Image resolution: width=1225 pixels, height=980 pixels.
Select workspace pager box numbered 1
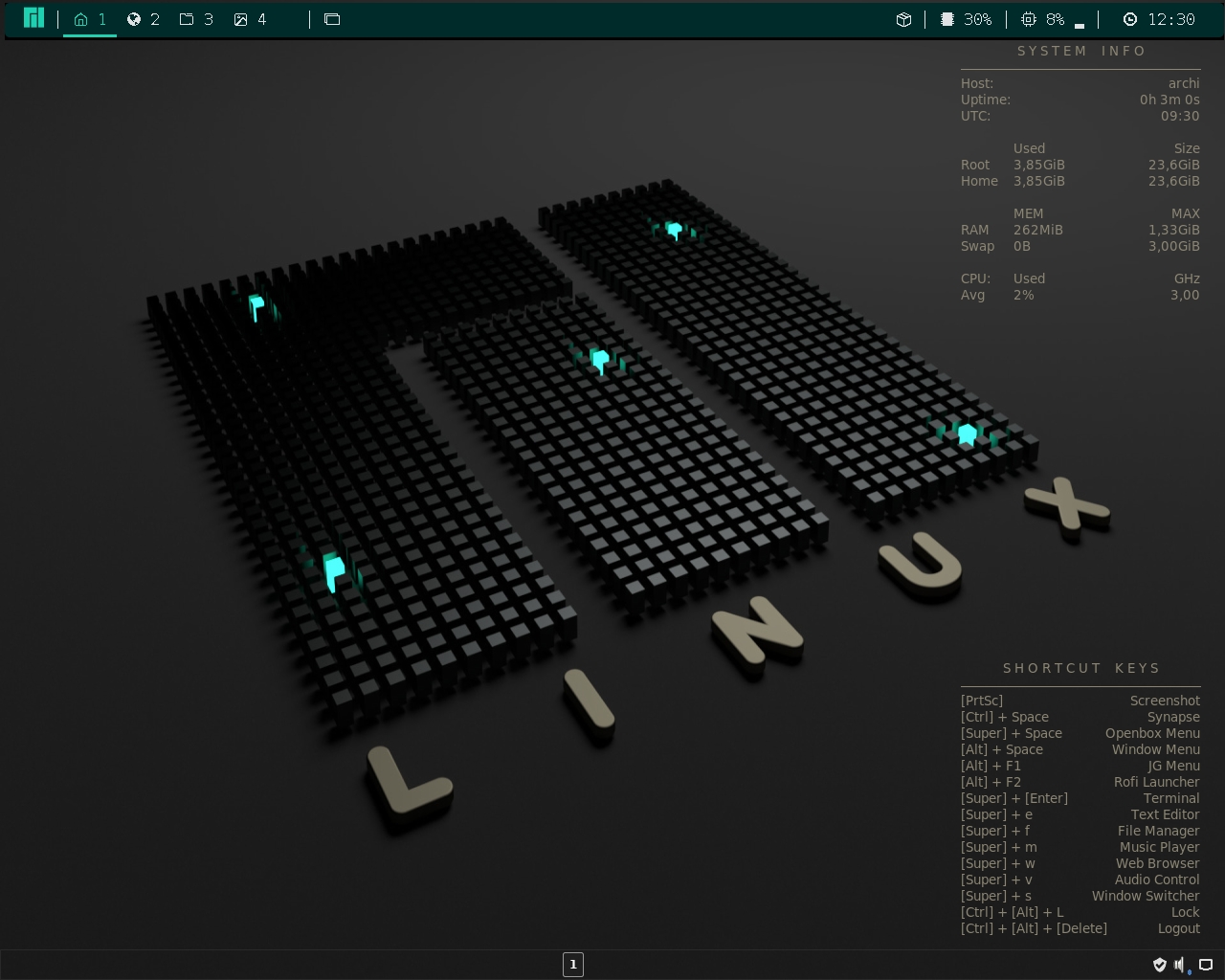[x=573, y=965]
